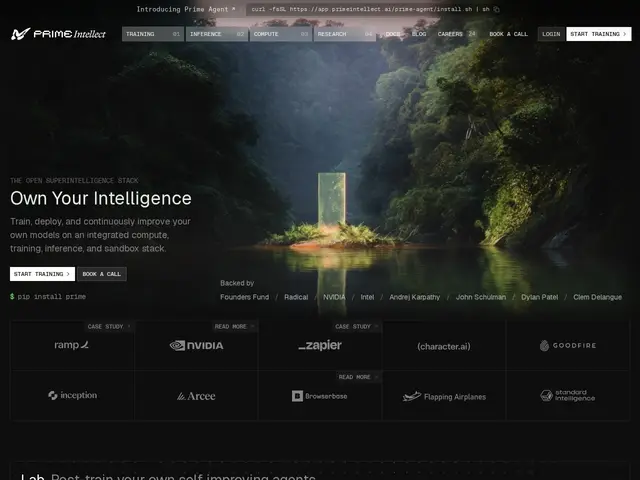Click Book a Call below the hero text
640x480 pixels.
click(x=102, y=274)
